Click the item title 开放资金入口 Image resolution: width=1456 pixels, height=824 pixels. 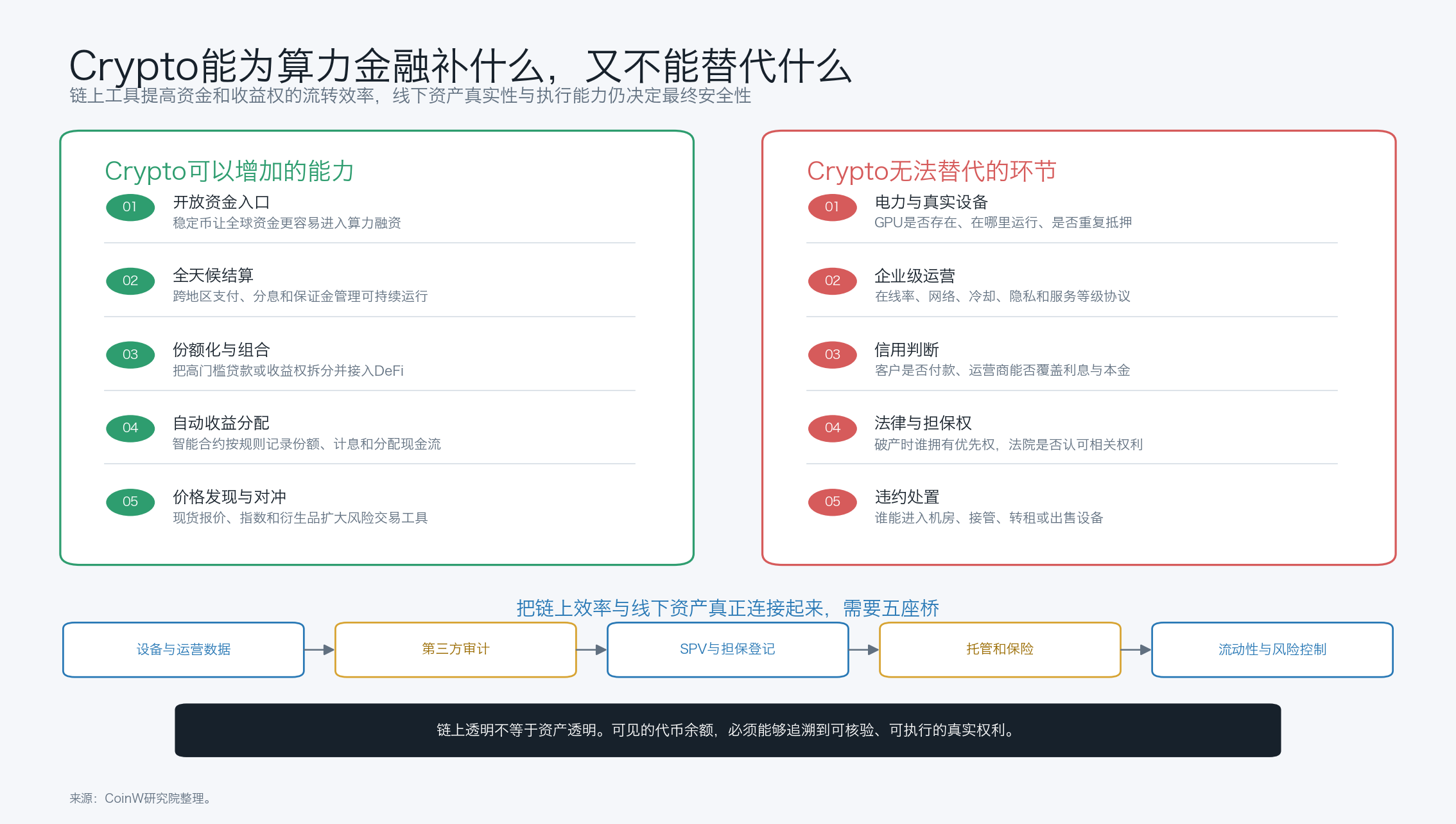tap(221, 202)
